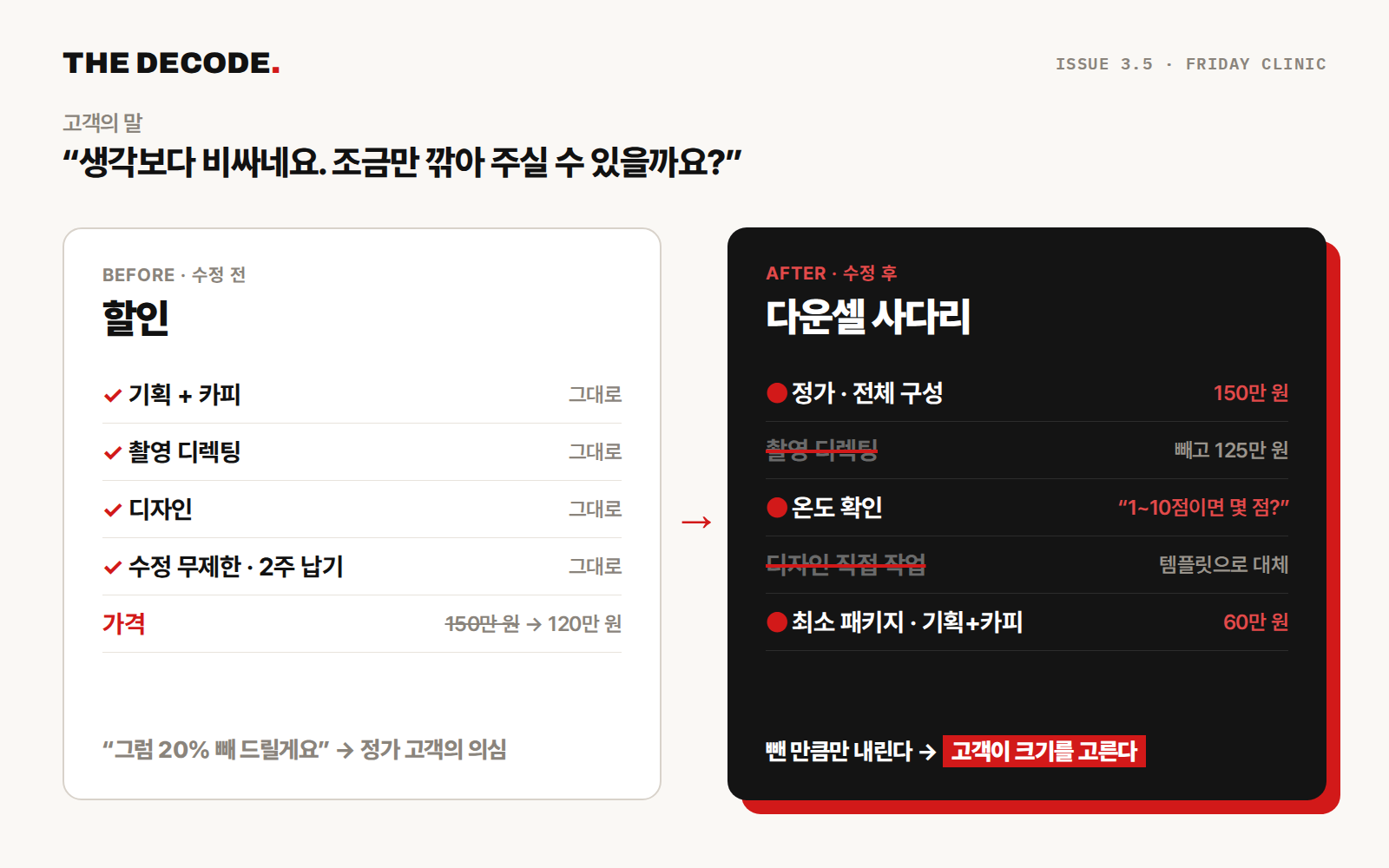Screen dimensions: 1389x868
Task: Click 그대로 in the 디자인 row
Action: click(595, 510)
